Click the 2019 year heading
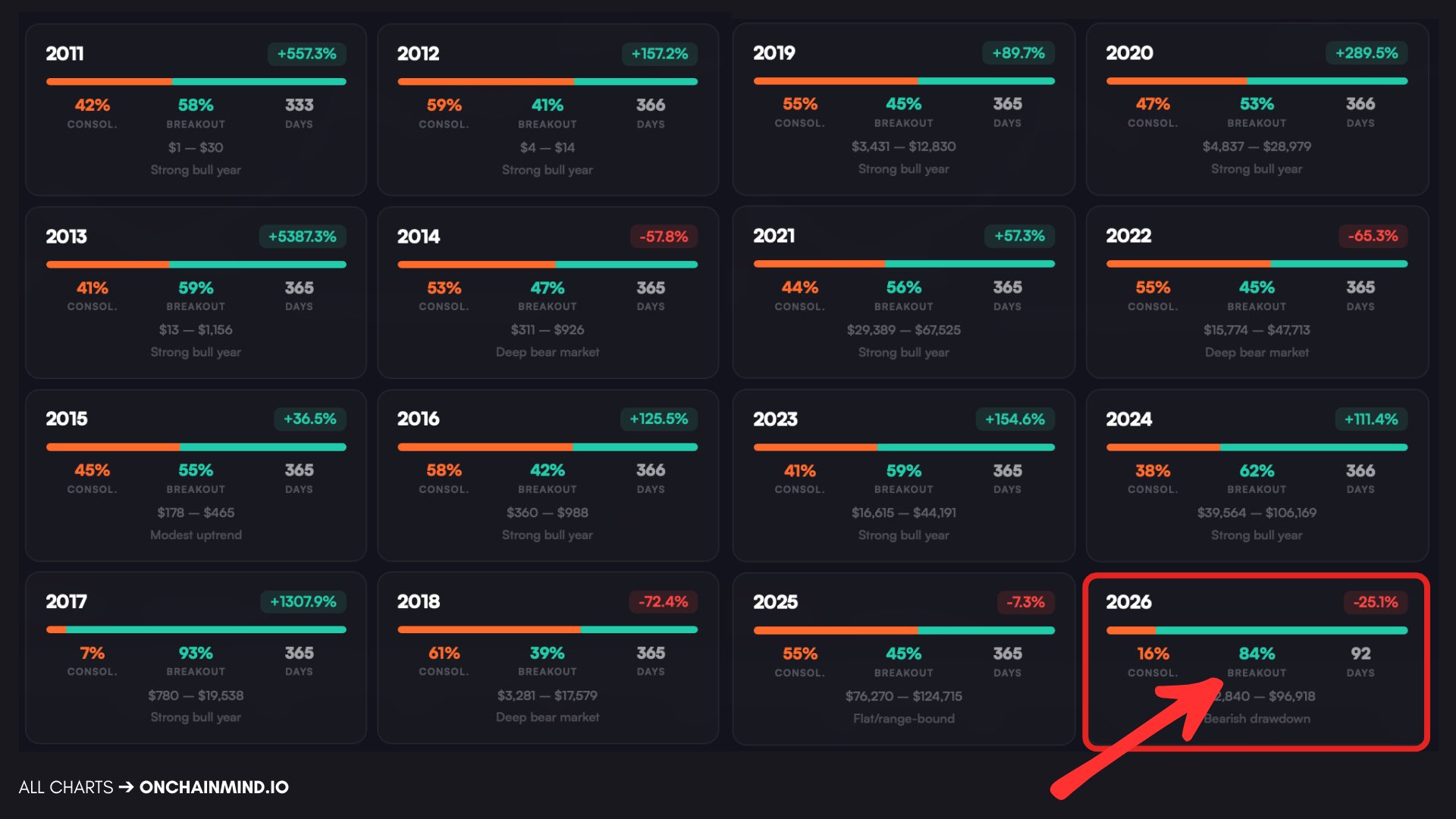1456x819 pixels. pyautogui.click(x=773, y=53)
